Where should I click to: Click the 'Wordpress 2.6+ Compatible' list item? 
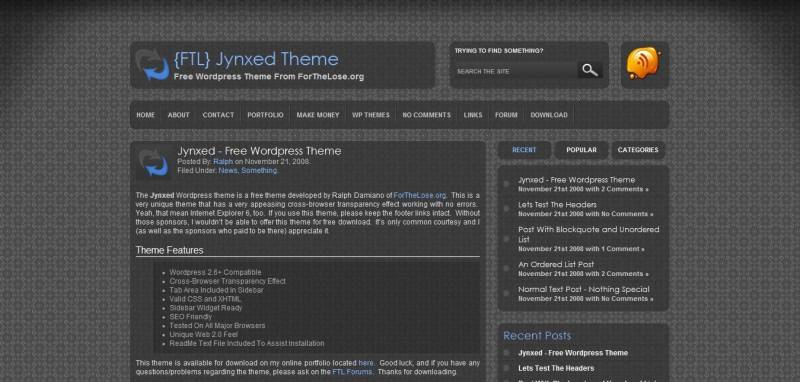(215, 272)
